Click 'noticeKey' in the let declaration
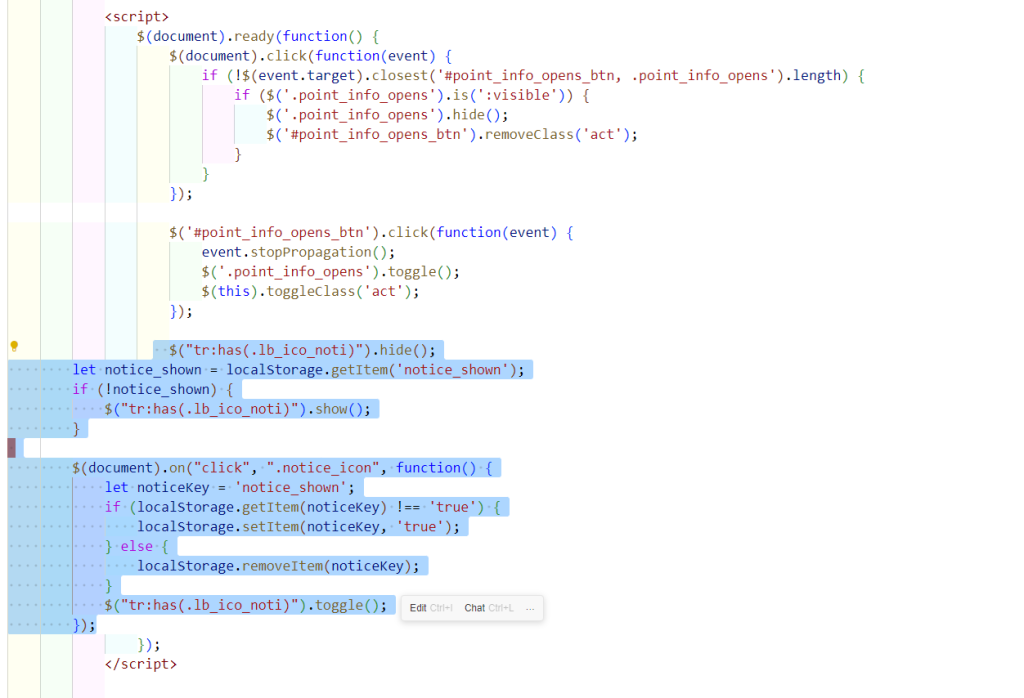This screenshot has width=1024, height=698. click(173, 488)
